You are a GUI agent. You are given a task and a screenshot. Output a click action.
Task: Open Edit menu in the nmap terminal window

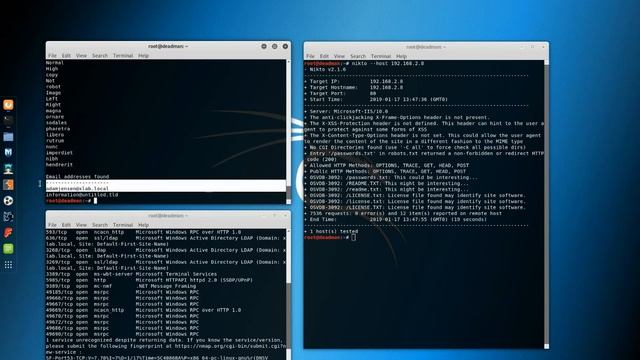[x=66, y=225]
